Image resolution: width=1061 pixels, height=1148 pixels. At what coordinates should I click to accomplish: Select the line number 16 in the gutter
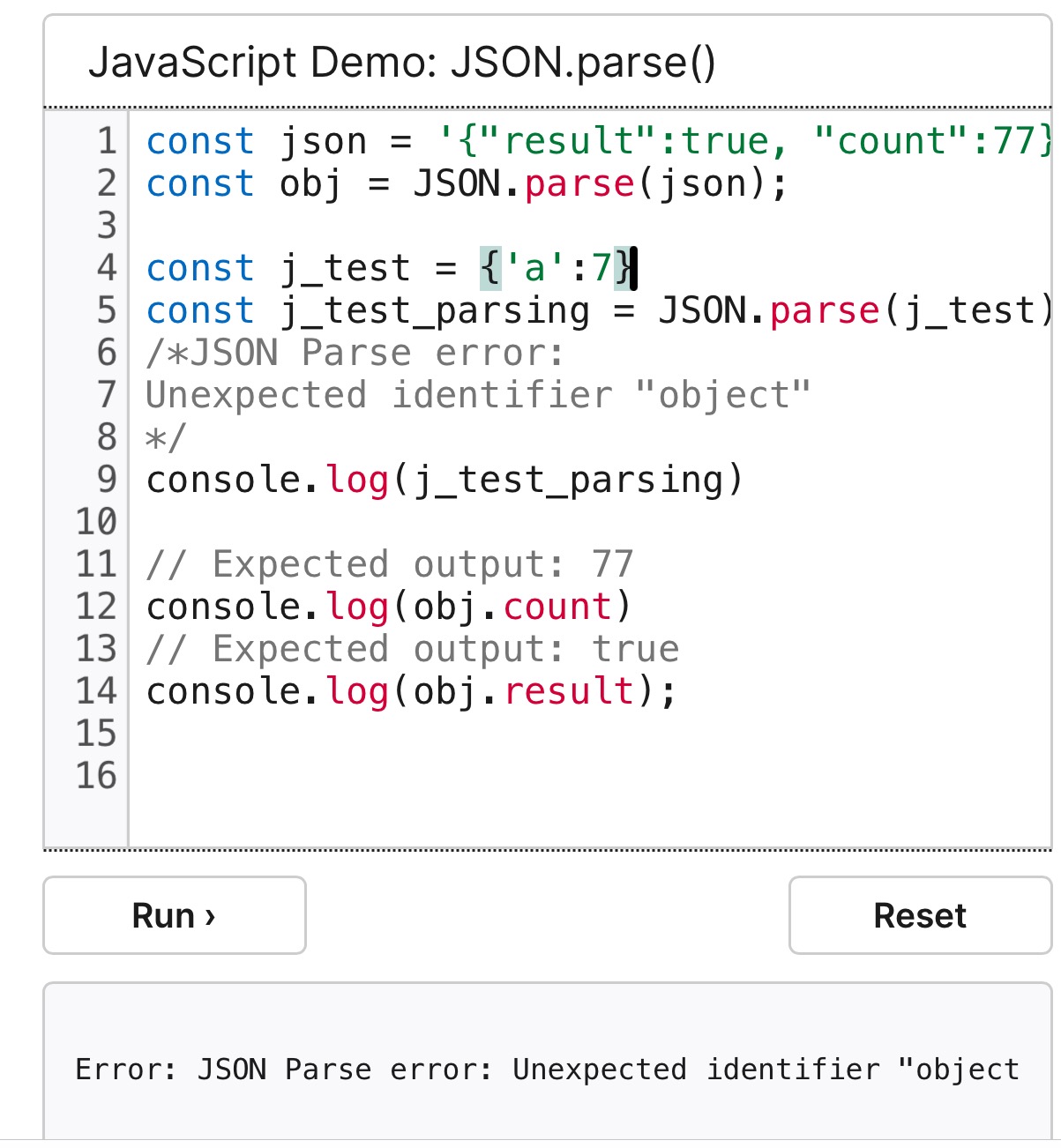pos(96,776)
